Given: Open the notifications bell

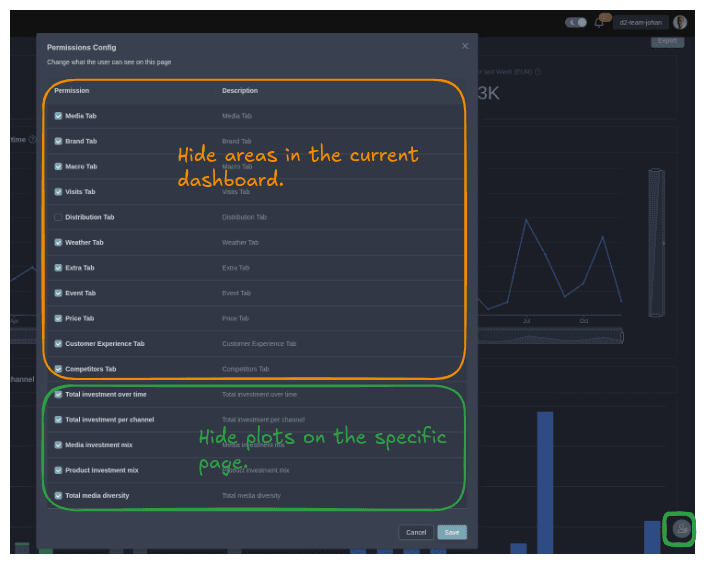Looking at the screenshot, I should tap(599, 22).
